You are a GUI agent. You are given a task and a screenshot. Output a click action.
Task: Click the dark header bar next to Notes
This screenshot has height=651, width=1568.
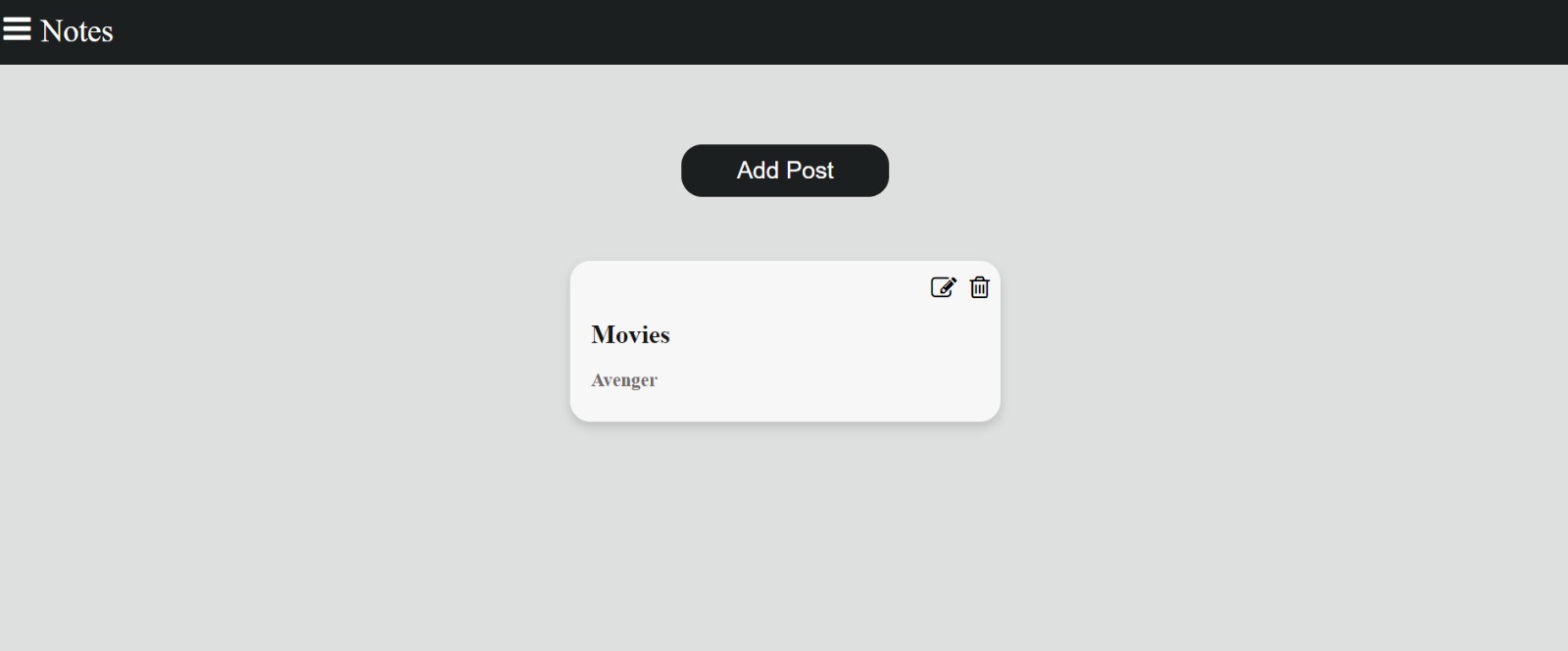pyautogui.click(x=784, y=32)
